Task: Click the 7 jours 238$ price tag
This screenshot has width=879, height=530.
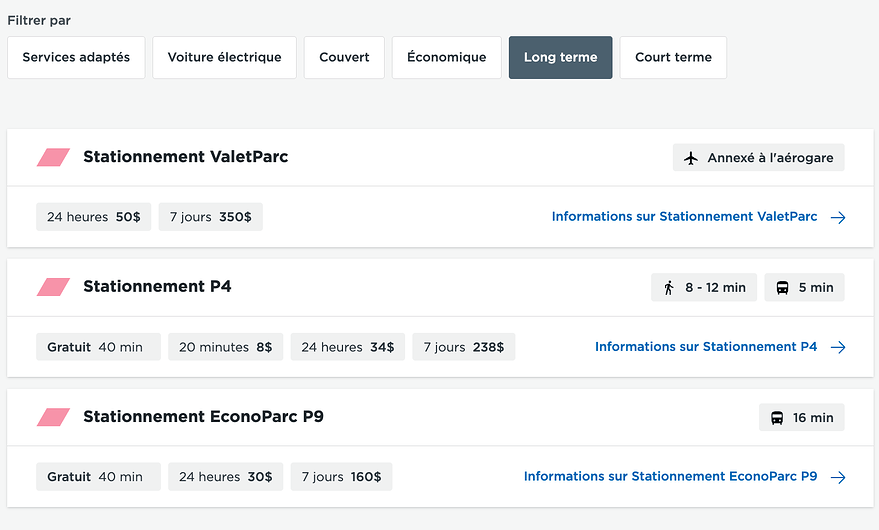Action: coord(464,347)
